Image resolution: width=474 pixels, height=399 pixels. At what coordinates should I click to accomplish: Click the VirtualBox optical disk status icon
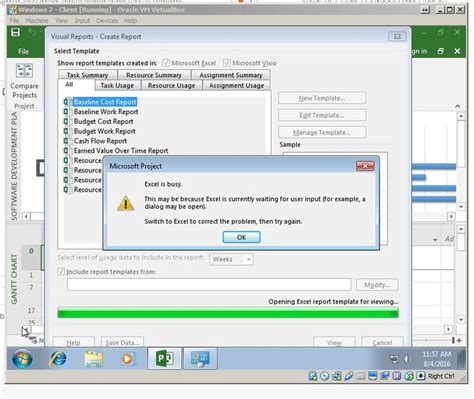(x=324, y=376)
